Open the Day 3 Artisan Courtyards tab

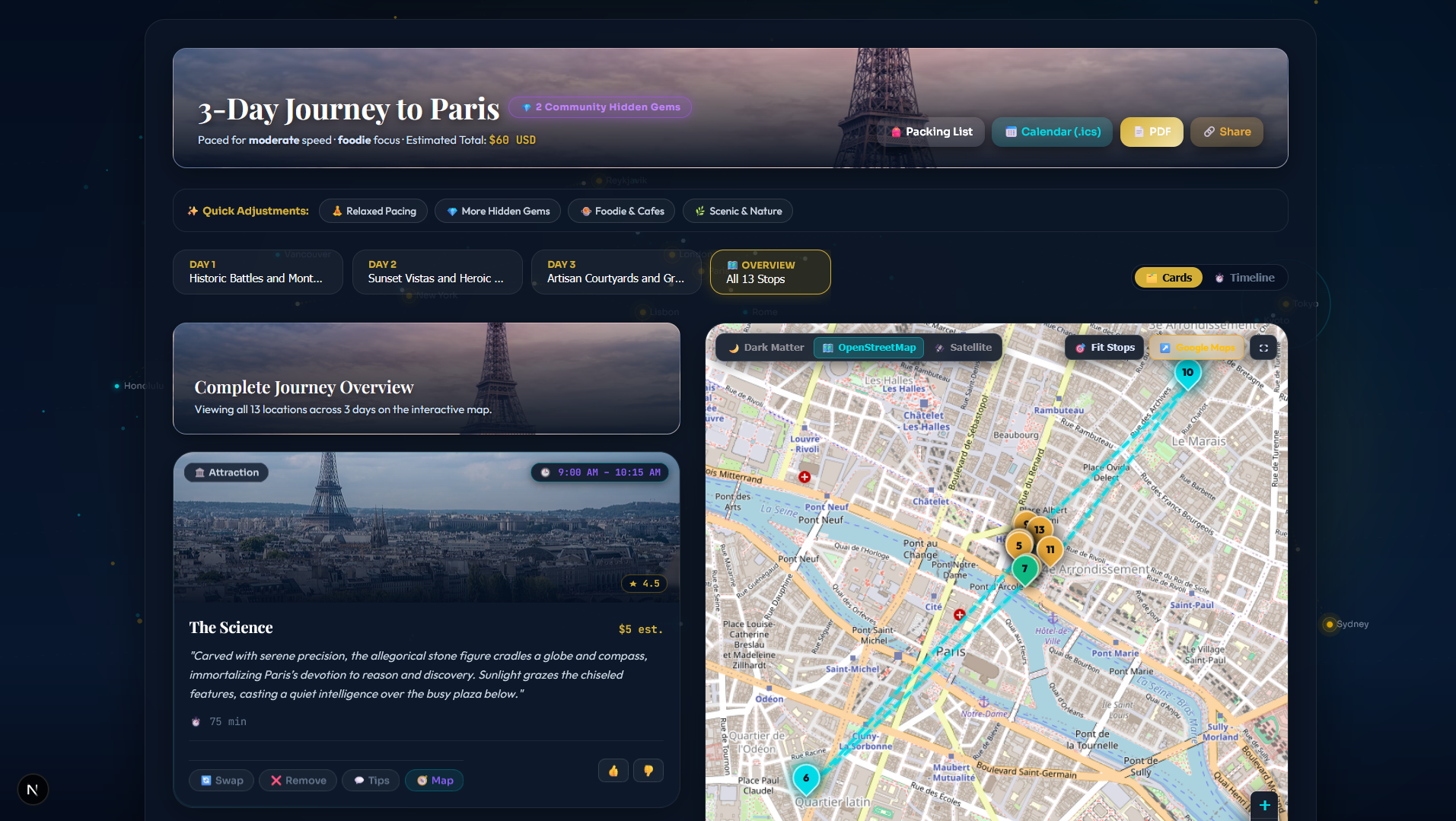point(616,272)
